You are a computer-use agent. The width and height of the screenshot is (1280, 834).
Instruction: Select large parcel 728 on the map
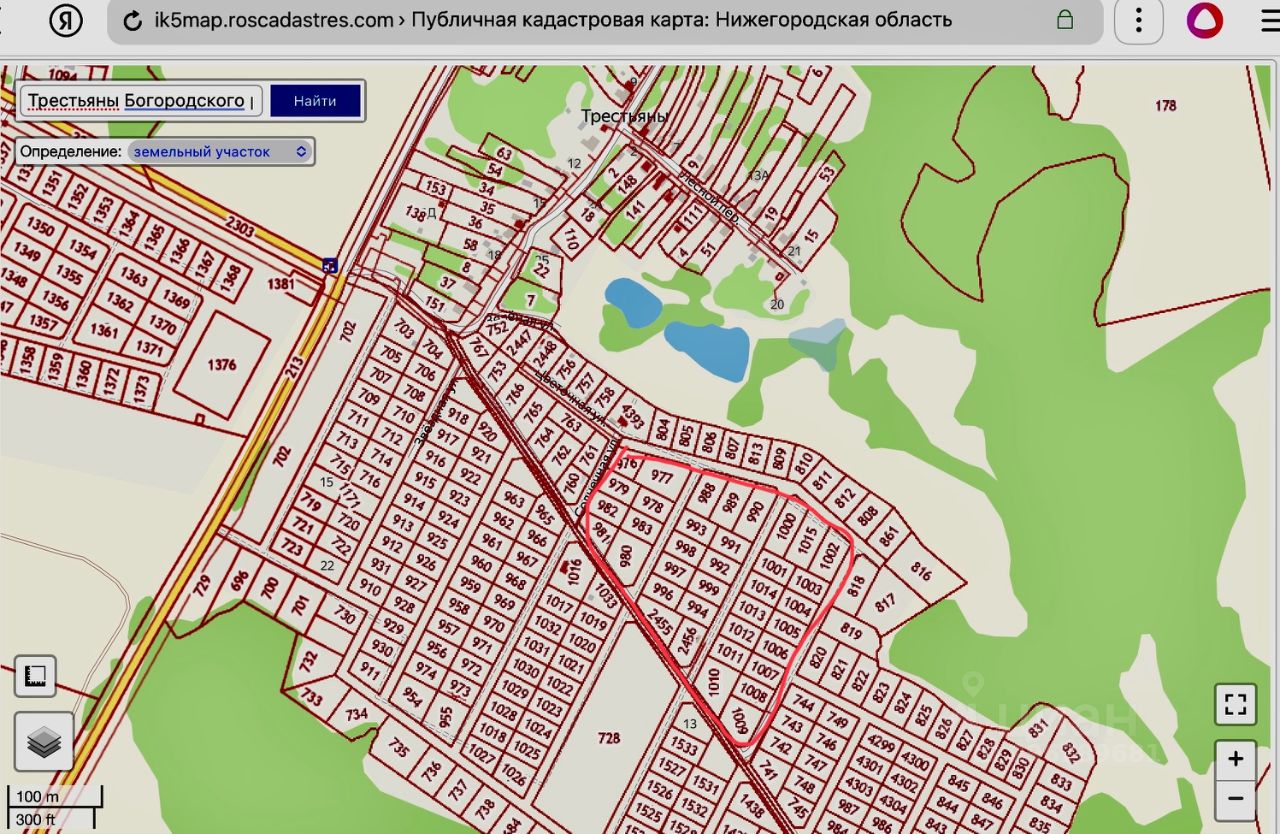608,738
